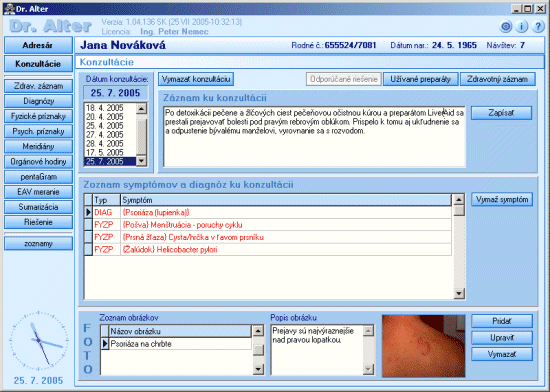
Task: Click the analog clock widget
Action: 38,340
